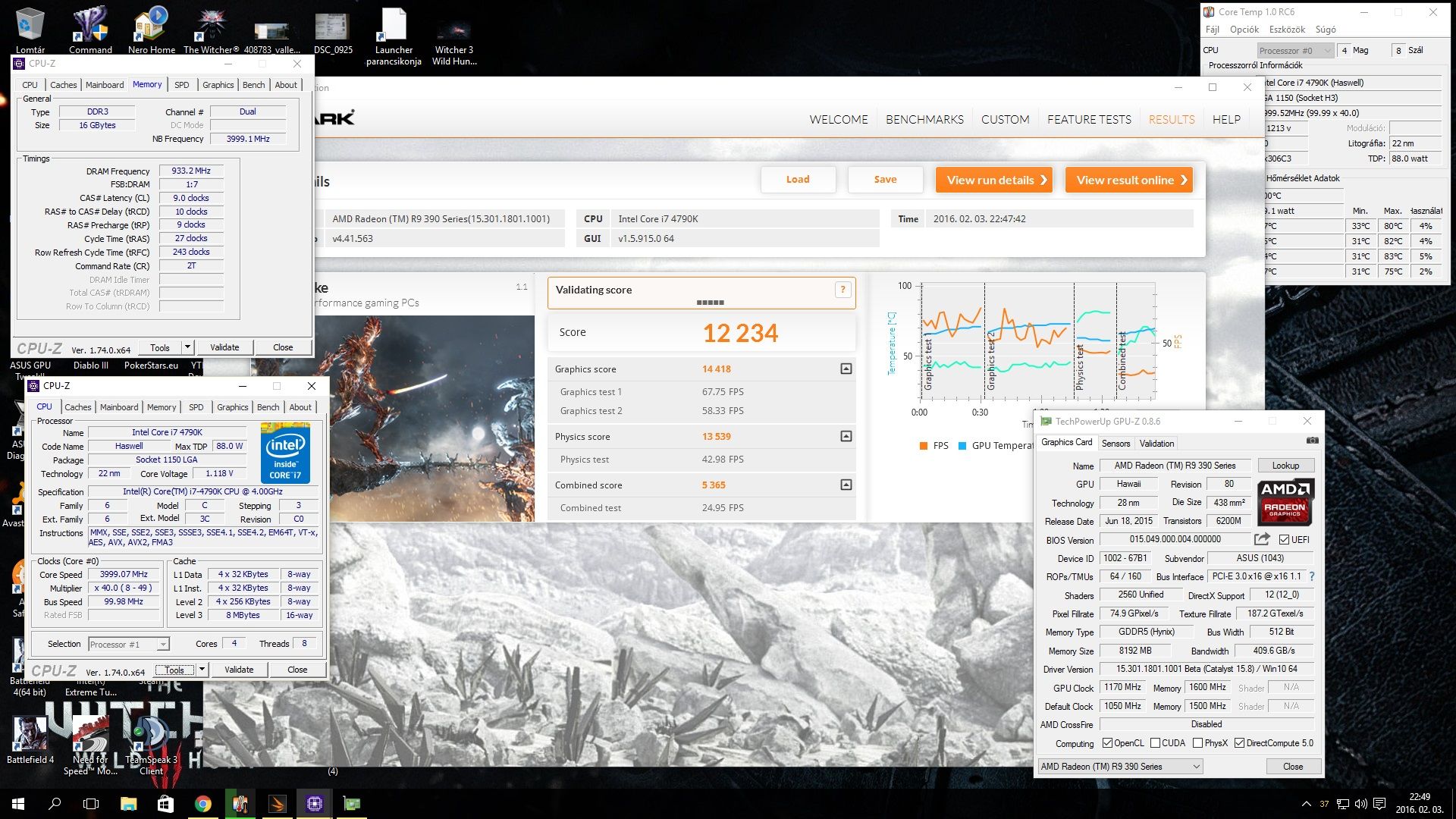Click the Load button in 3DMark
The width and height of the screenshot is (1456, 819).
click(x=798, y=180)
